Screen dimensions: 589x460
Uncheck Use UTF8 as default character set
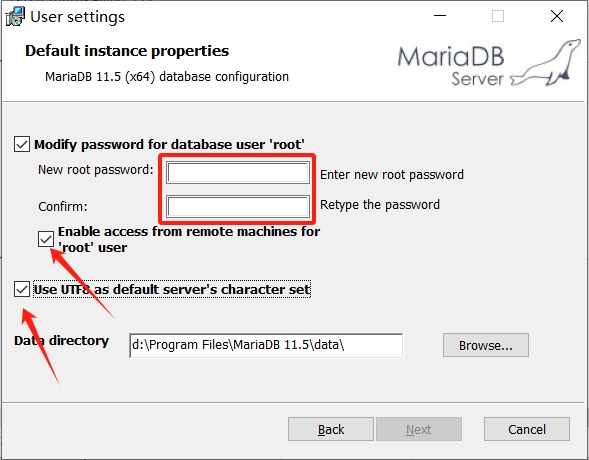point(22,289)
